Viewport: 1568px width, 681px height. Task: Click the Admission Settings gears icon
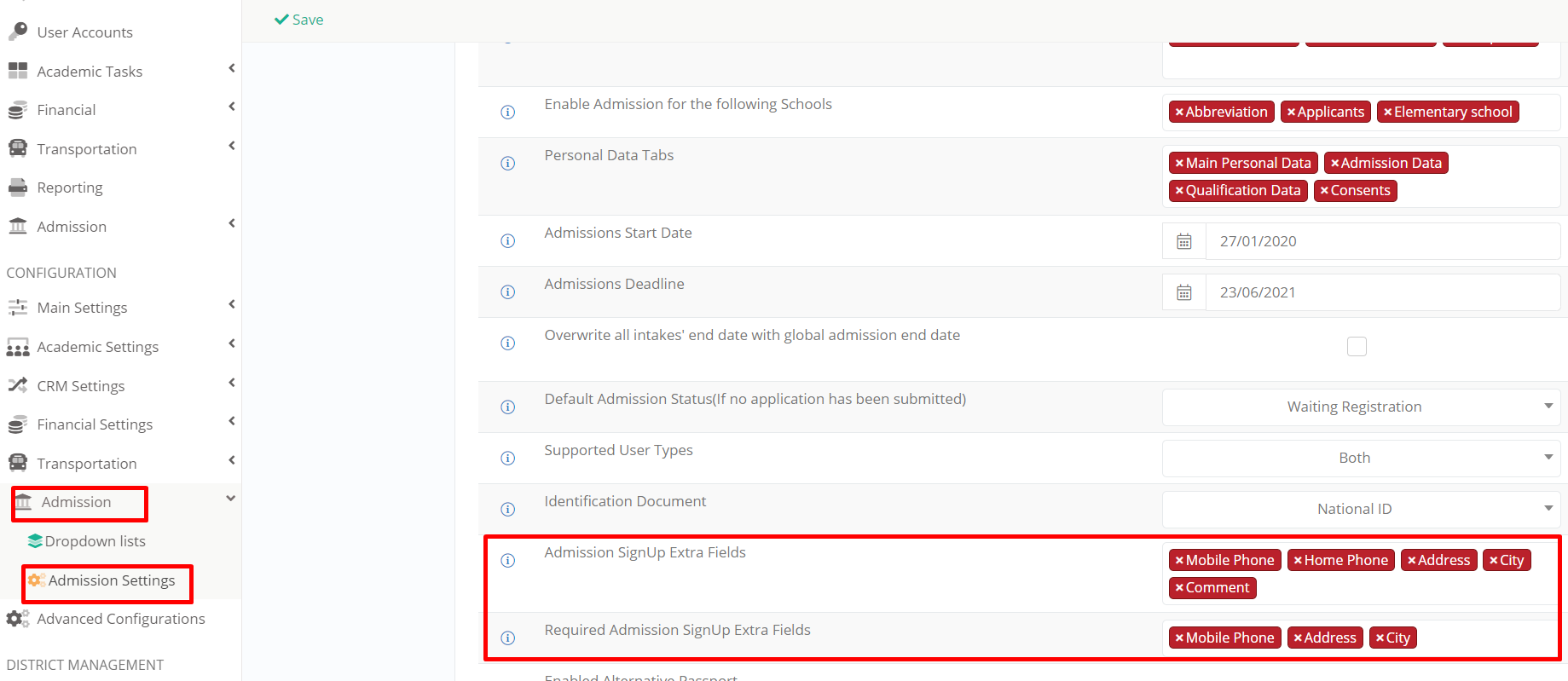click(x=37, y=580)
